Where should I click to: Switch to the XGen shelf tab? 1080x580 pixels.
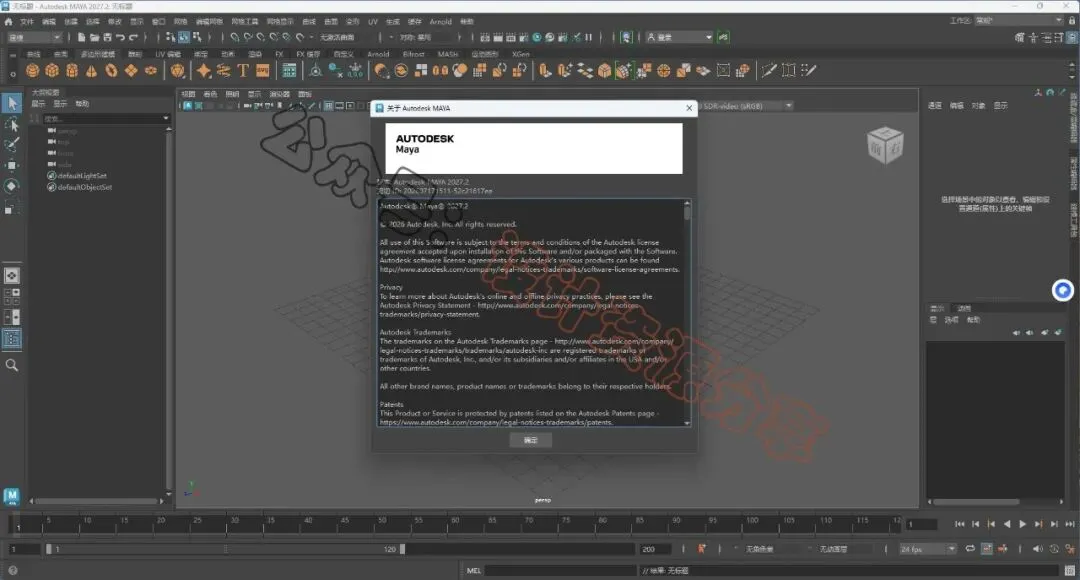pyautogui.click(x=521, y=54)
